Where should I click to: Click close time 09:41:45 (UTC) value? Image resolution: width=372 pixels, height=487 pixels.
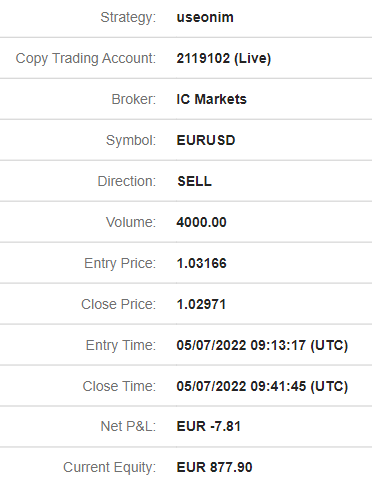pos(262,386)
